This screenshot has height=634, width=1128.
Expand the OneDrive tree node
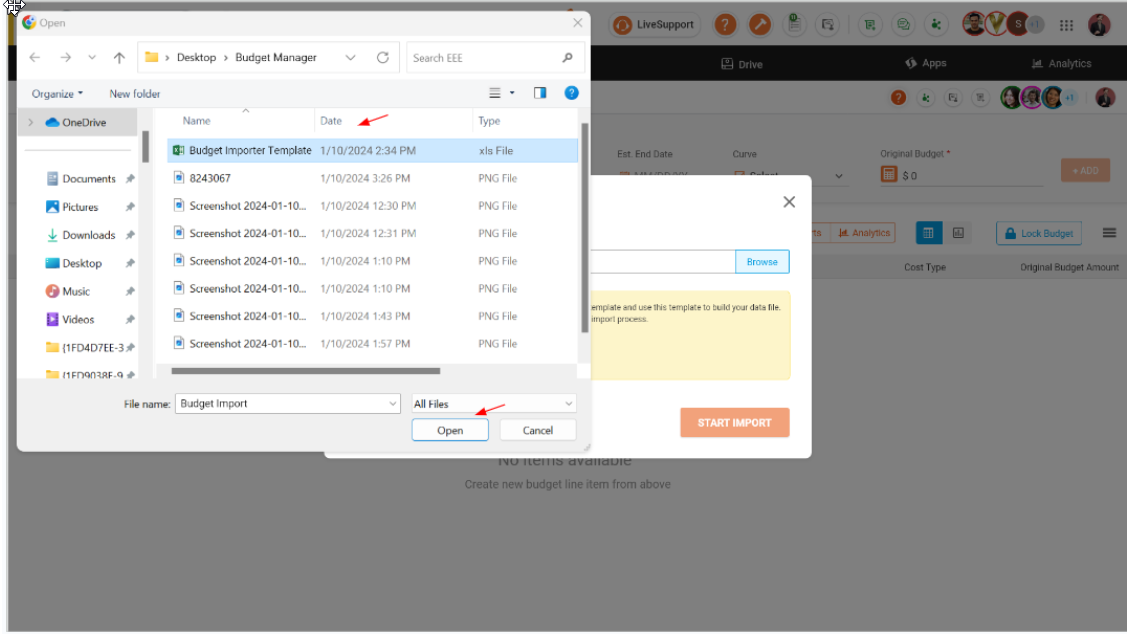coord(31,122)
